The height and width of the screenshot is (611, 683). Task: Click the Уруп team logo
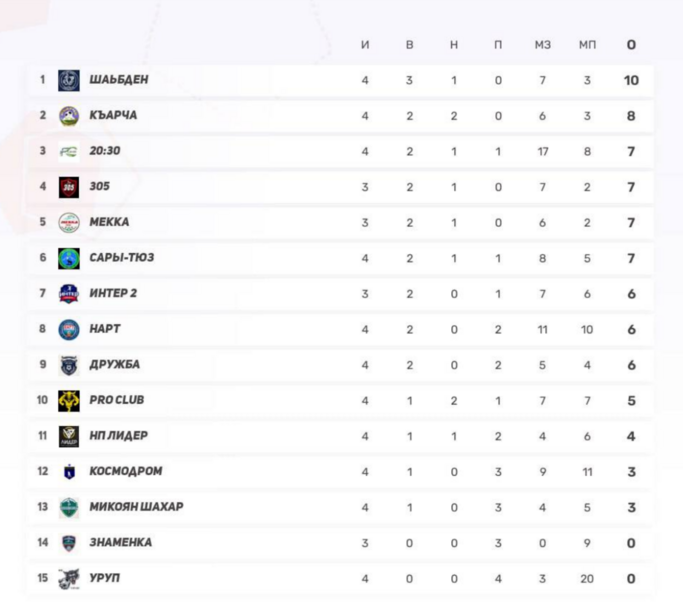pos(68,578)
